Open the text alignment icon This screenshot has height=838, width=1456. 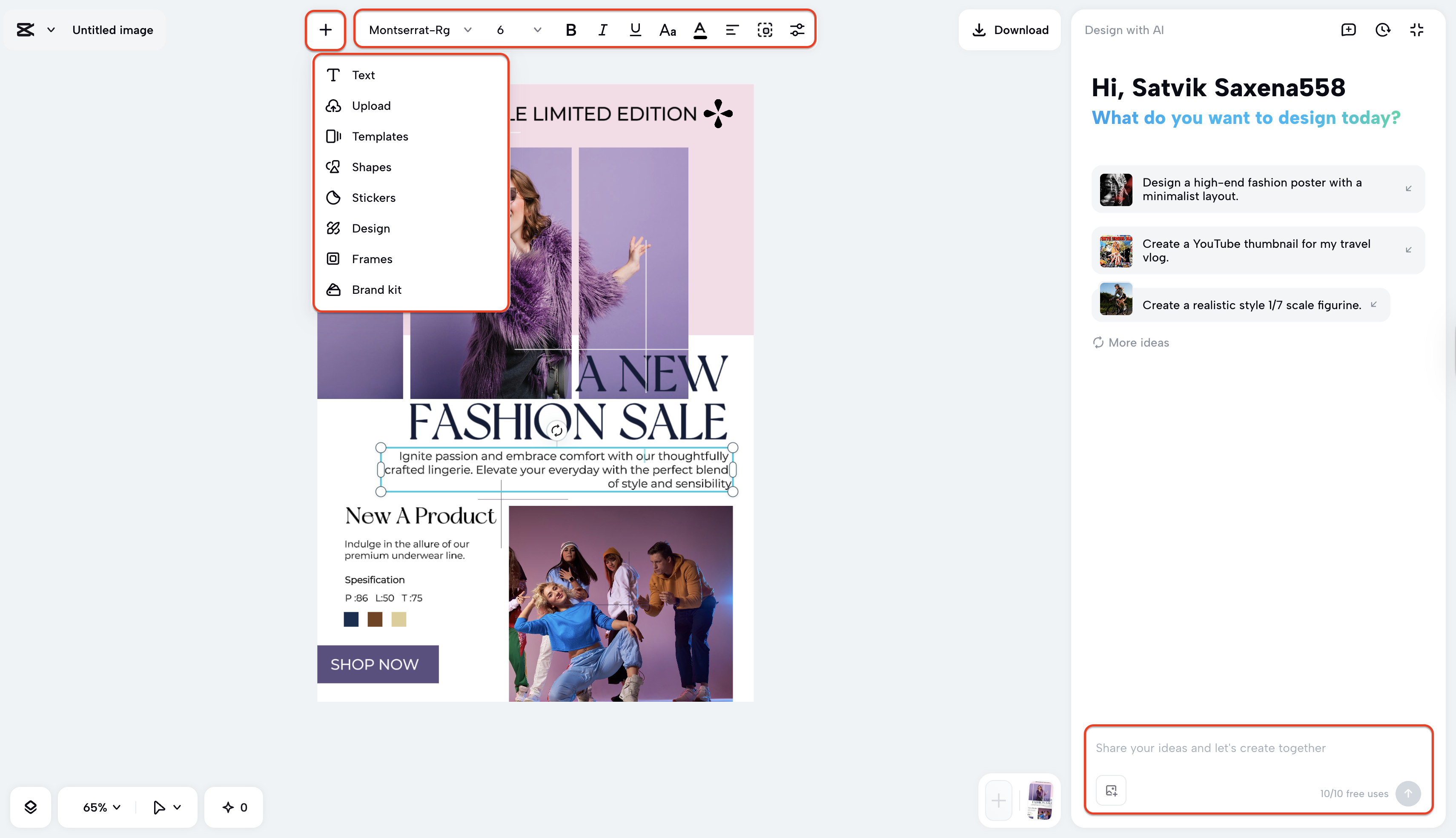click(x=731, y=29)
